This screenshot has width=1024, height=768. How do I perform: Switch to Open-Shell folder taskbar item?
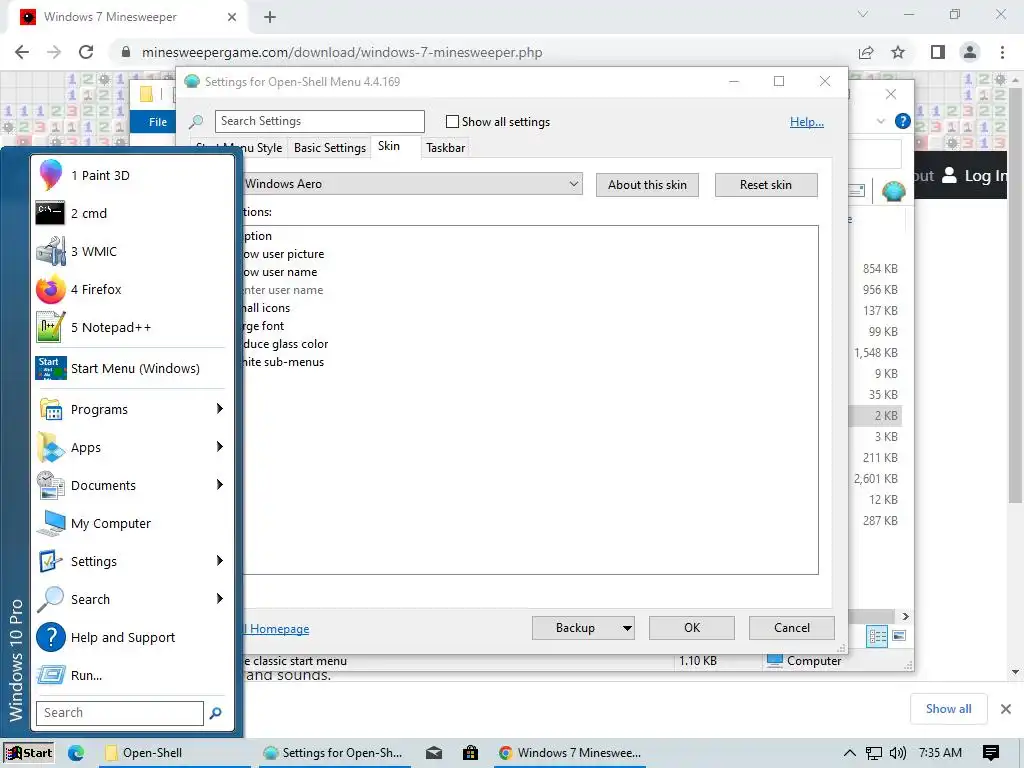click(174, 752)
